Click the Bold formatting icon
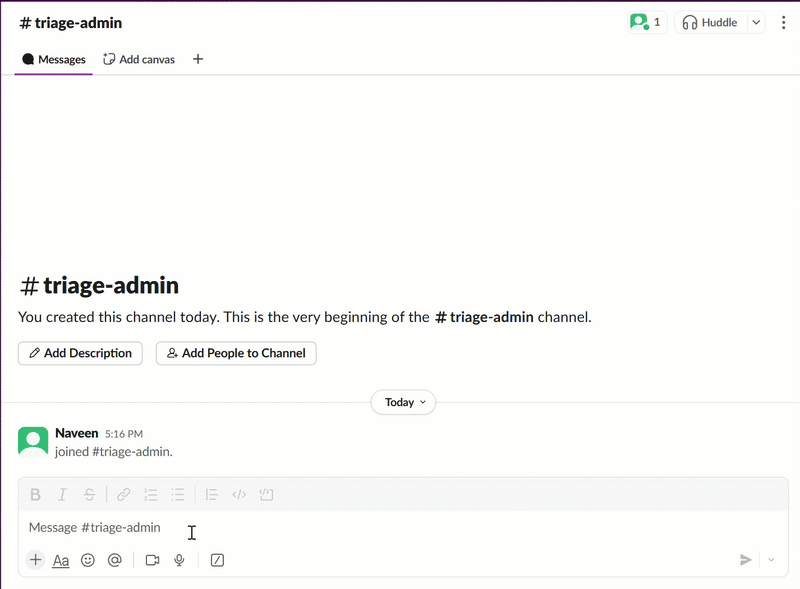 (x=36, y=494)
